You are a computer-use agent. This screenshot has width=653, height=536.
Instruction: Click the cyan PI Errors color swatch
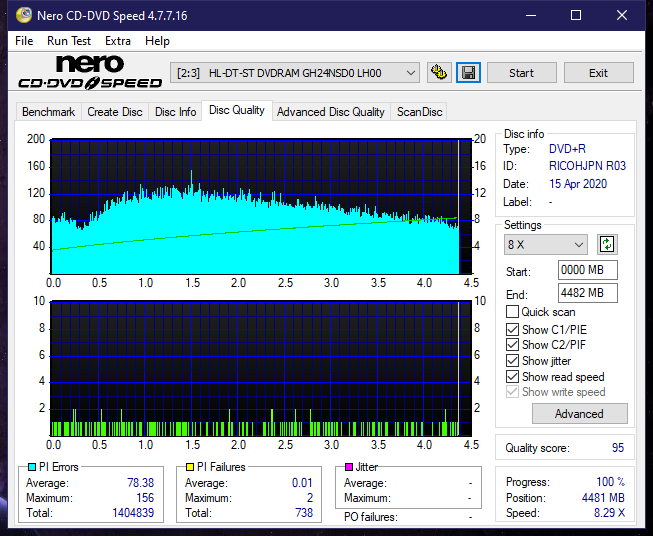(x=32, y=467)
